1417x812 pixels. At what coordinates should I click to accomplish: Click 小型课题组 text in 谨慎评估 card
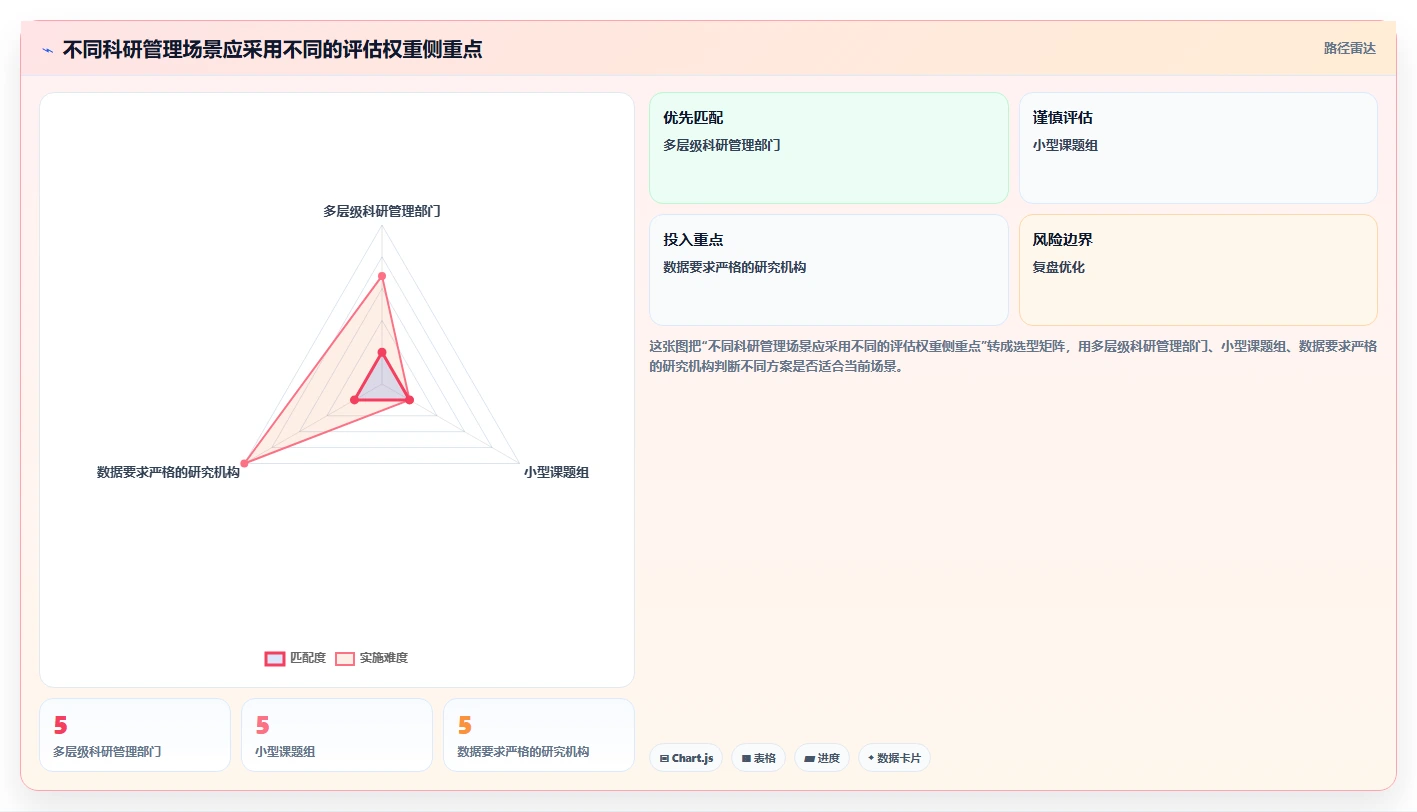click(1066, 145)
